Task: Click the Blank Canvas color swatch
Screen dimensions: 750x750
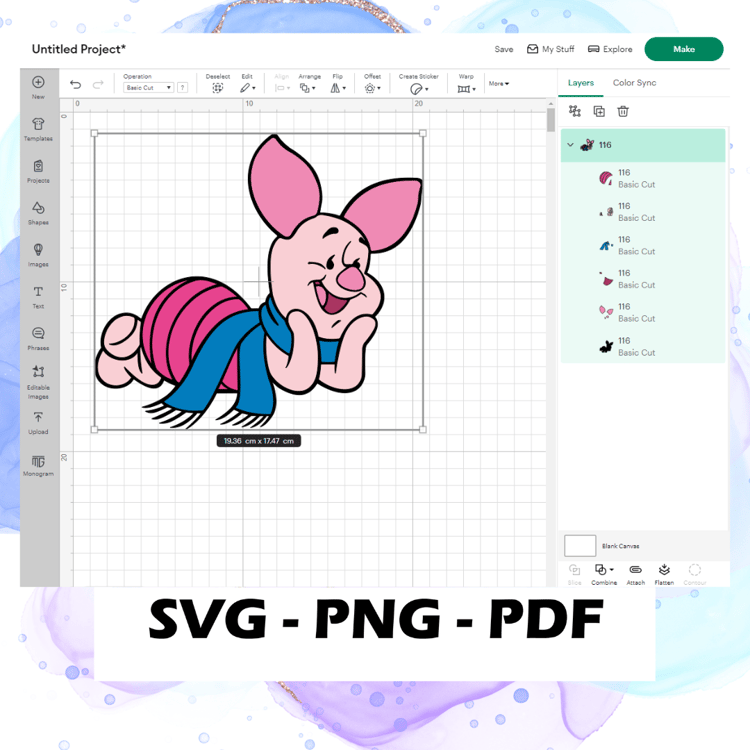Action: (580, 546)
